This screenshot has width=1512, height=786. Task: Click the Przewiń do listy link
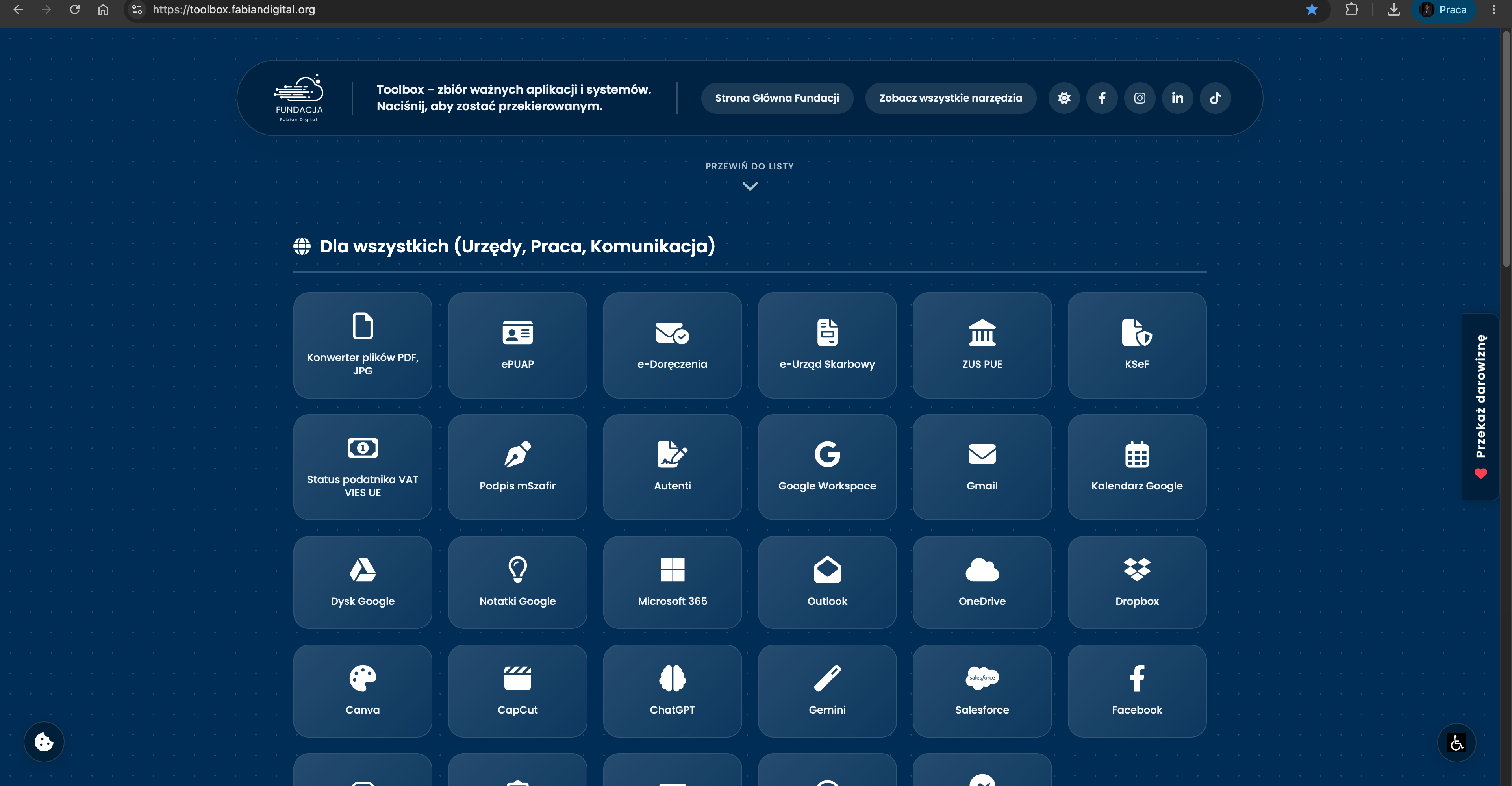click(x=750, y=166)
